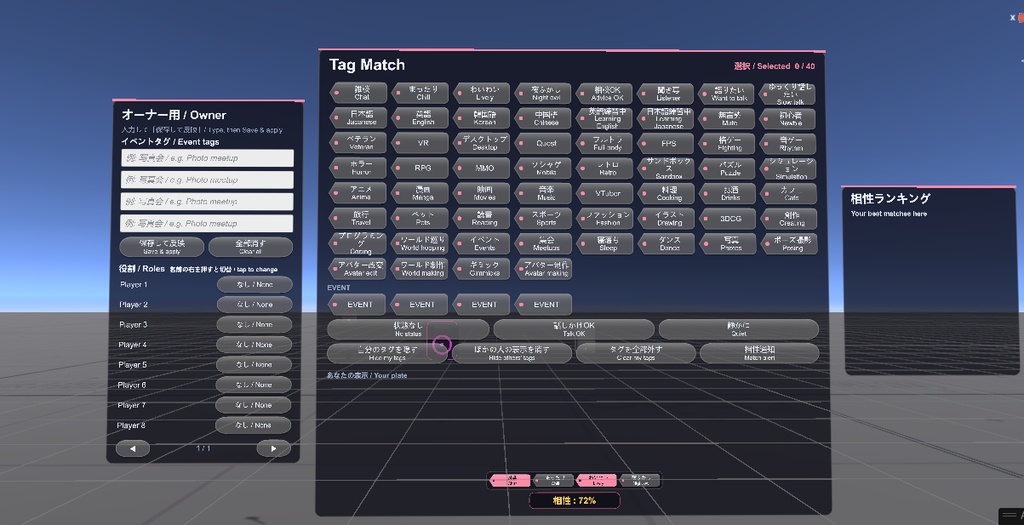Toggle the Horror tag
The height and width of the screenshot is (525, 1024).
pos(359,168)
